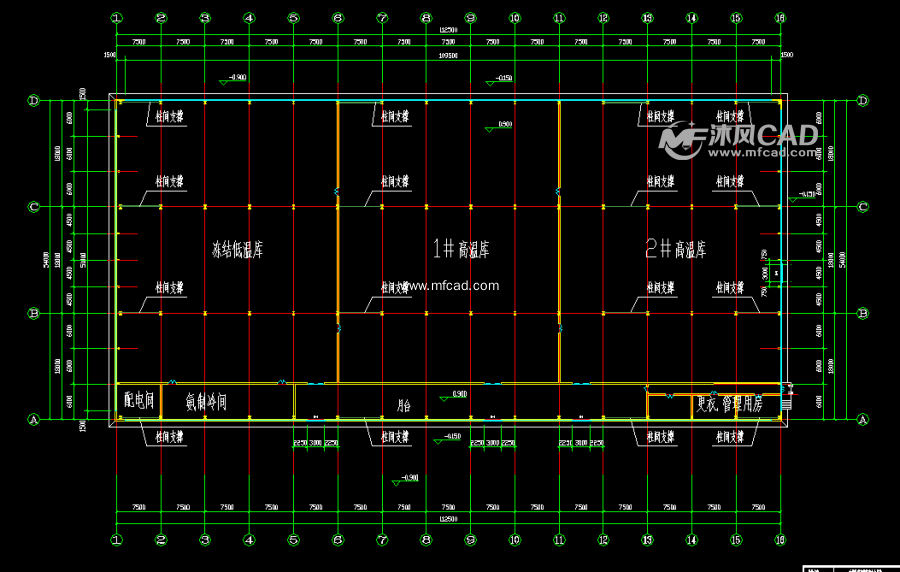Viewport: 900px width, 572px height.
Task: Click the -0.900 elevation marker below the plan
Action: [x=406, y=479]
